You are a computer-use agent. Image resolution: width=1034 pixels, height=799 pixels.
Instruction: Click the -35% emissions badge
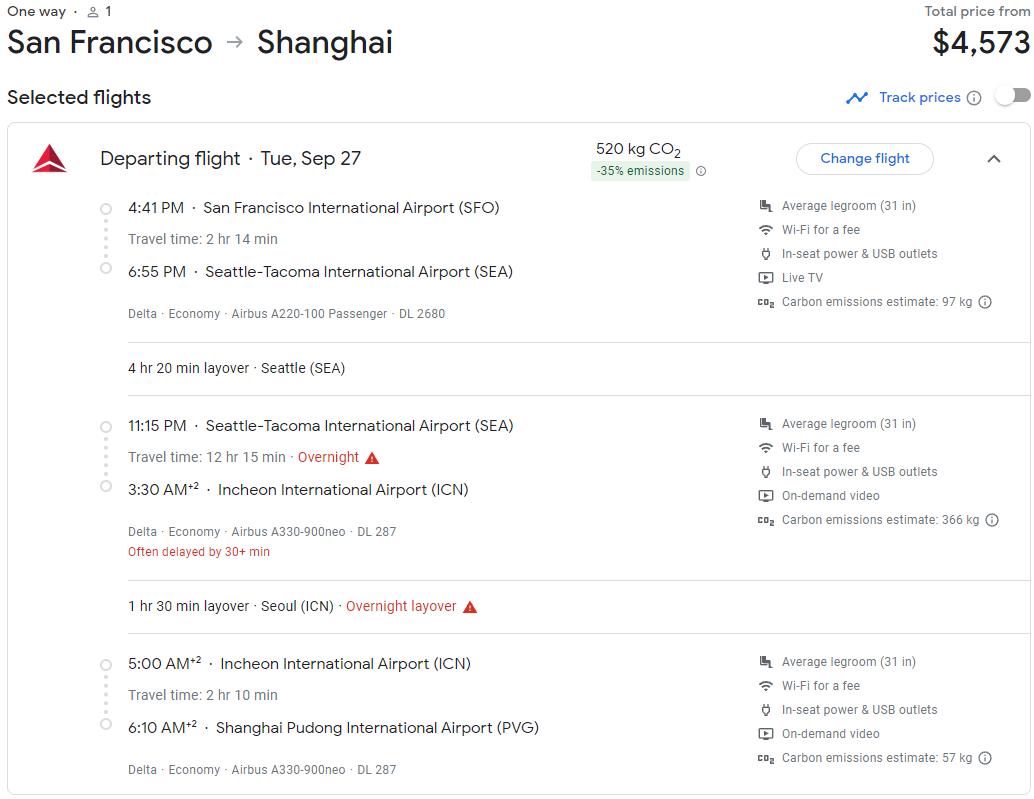640,171
